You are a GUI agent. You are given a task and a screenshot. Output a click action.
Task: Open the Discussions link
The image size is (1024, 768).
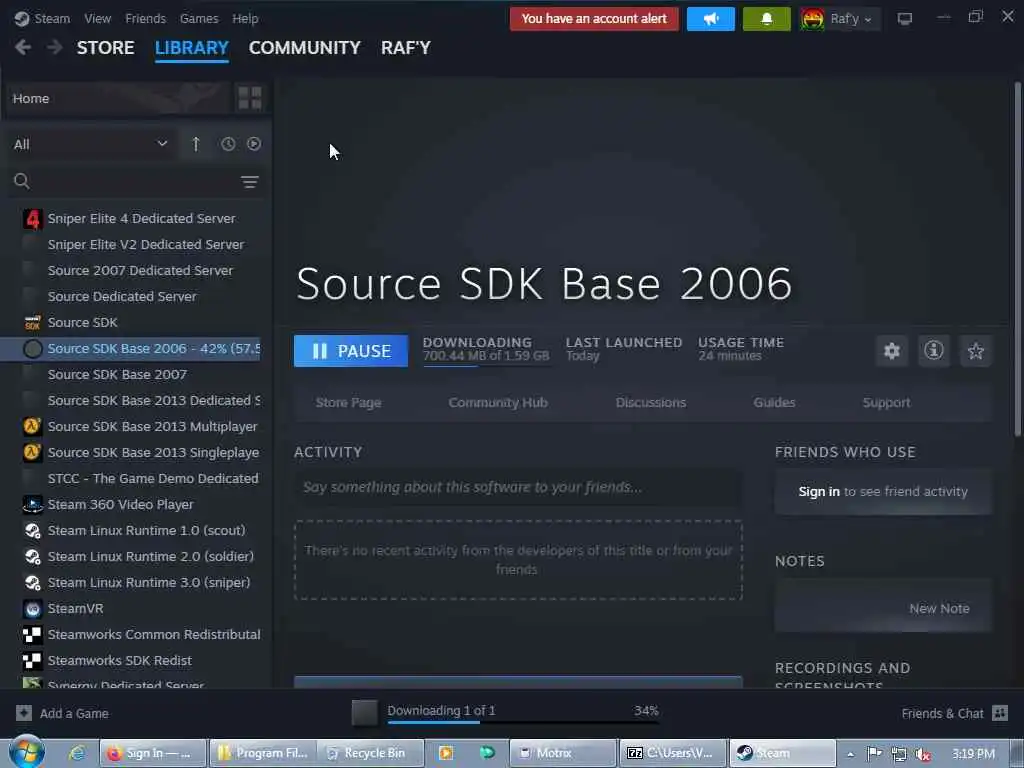650,402
